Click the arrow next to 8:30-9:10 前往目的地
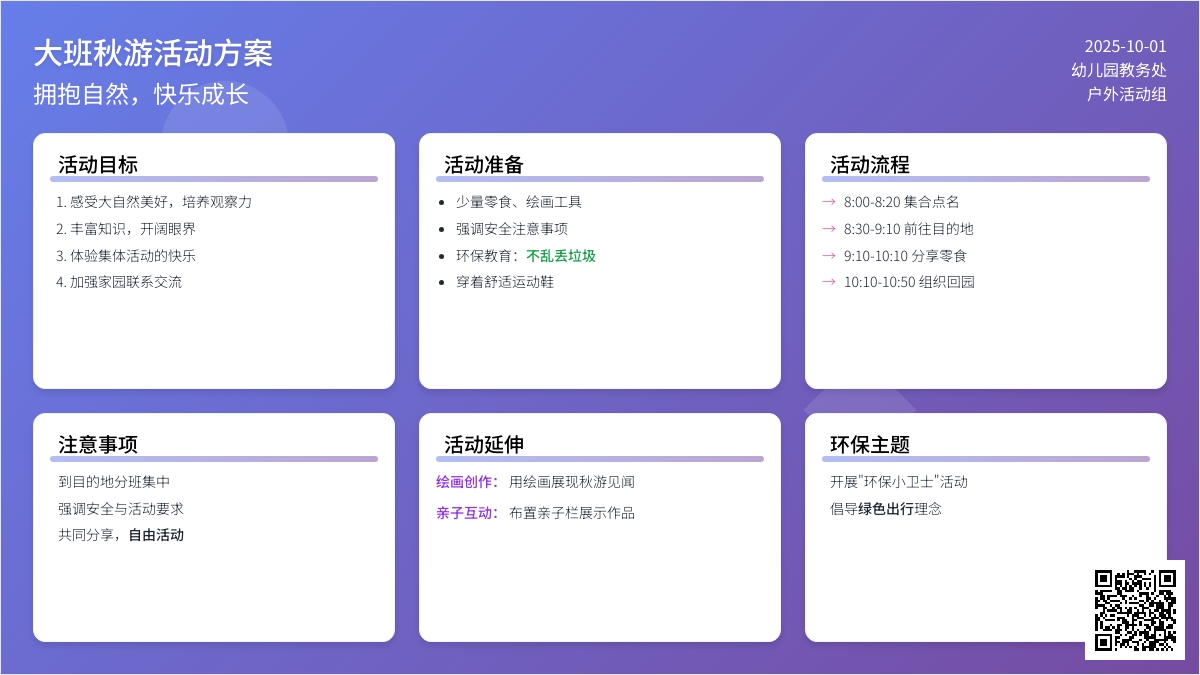Viewport: 1200px width, 675px height. [x=828, y=228]
